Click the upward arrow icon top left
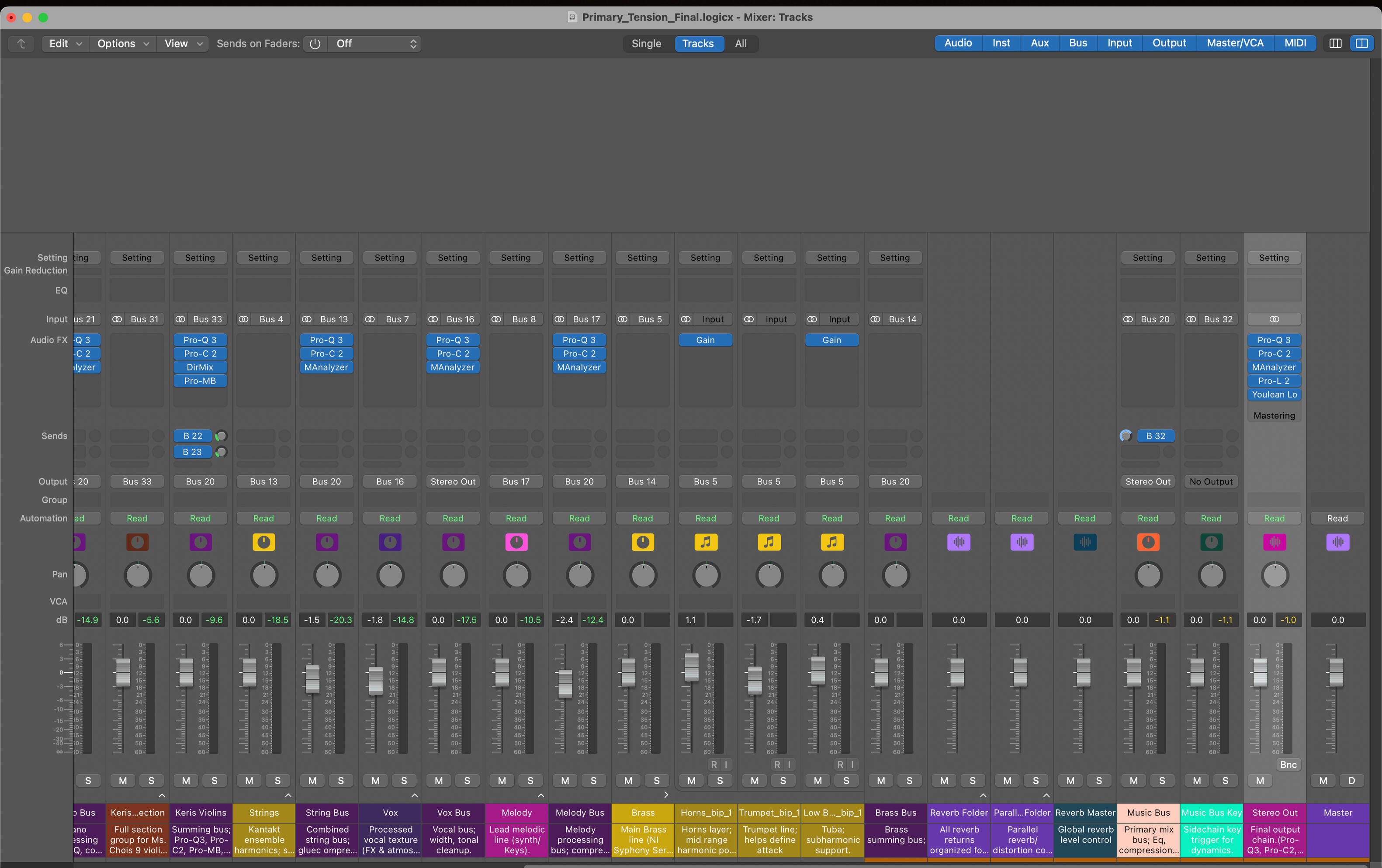 (21, 44)
